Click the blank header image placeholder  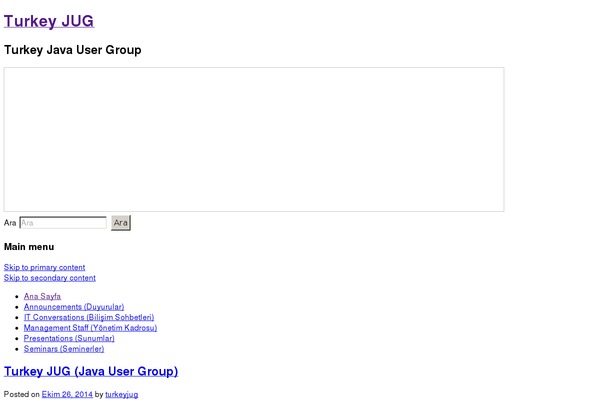coord(254,139)
